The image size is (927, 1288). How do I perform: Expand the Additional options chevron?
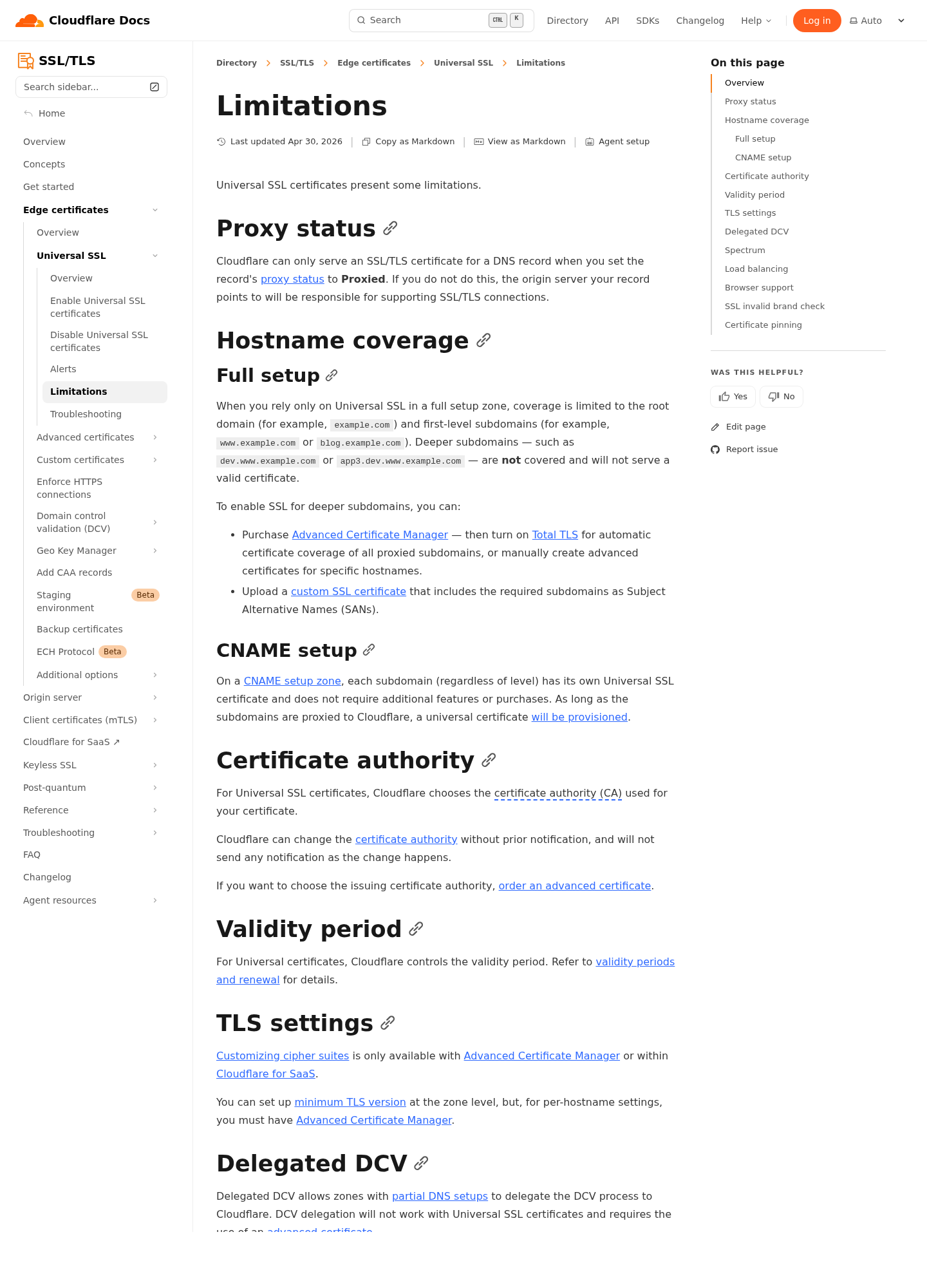tap(155, 675)
